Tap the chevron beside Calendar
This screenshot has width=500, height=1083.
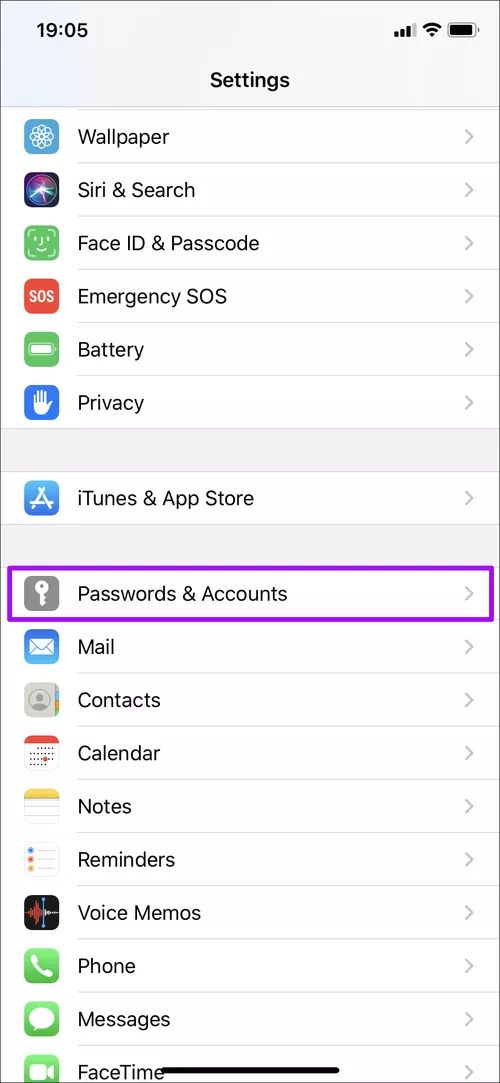pyautogui.click(x=469, y=753)
